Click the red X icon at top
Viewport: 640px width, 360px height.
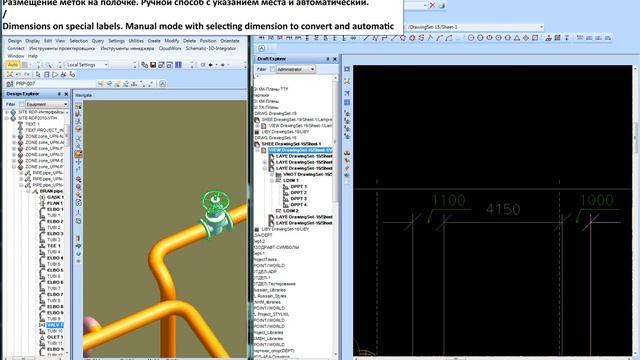click(x=432, y=5)
